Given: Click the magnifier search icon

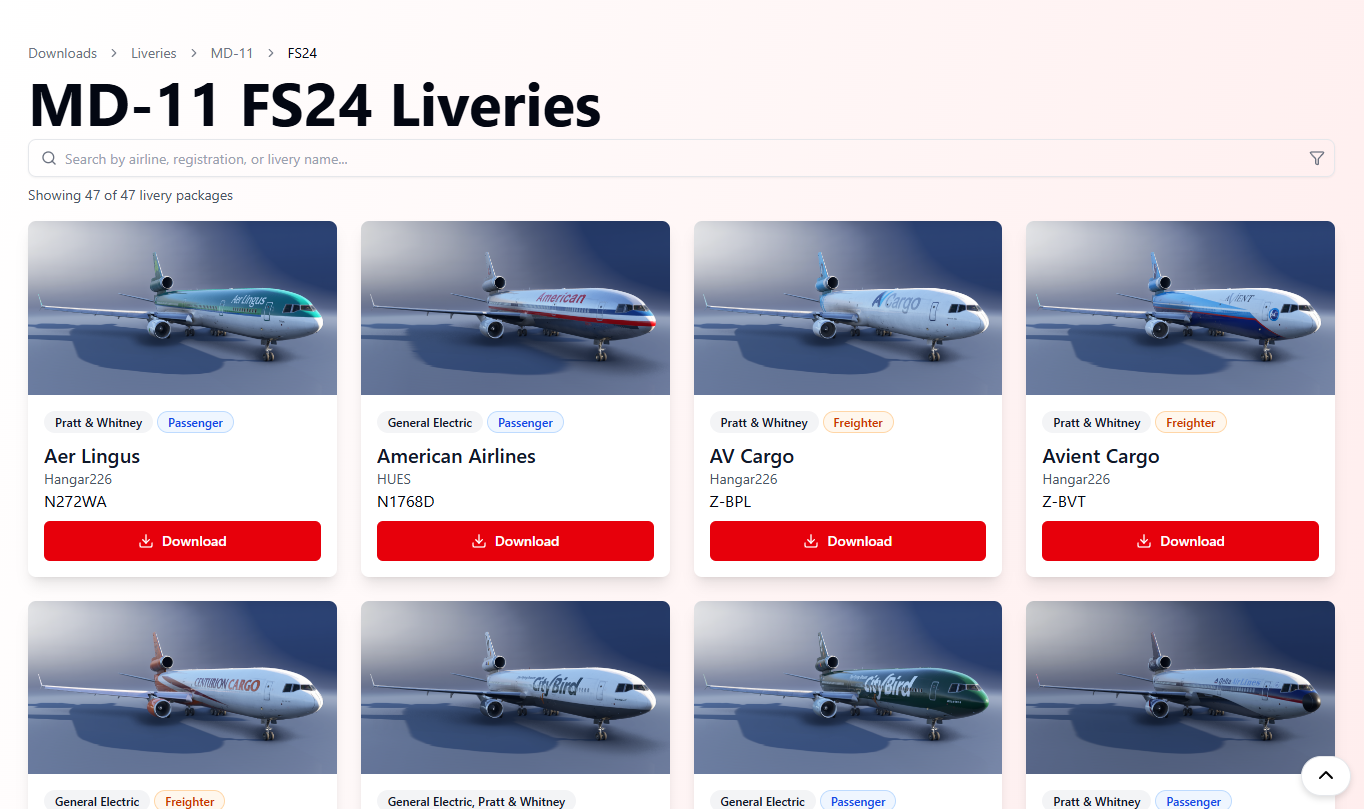Looking at the screenshot, I should tap(49, 159).
